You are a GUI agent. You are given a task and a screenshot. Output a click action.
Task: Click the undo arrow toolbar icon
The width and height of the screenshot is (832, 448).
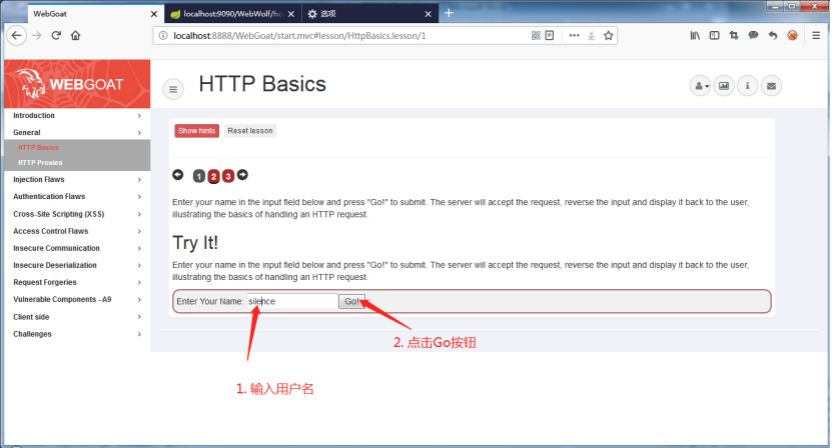coord(773,36)
